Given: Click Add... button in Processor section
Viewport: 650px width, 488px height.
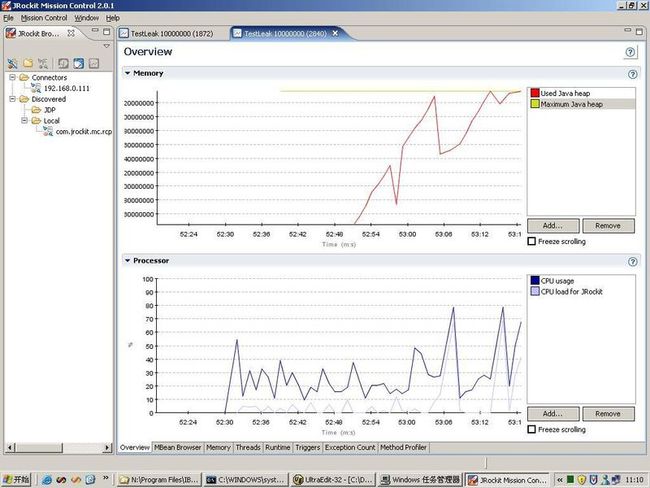Looking at the screenshot, I should click(x=553, y=413).
